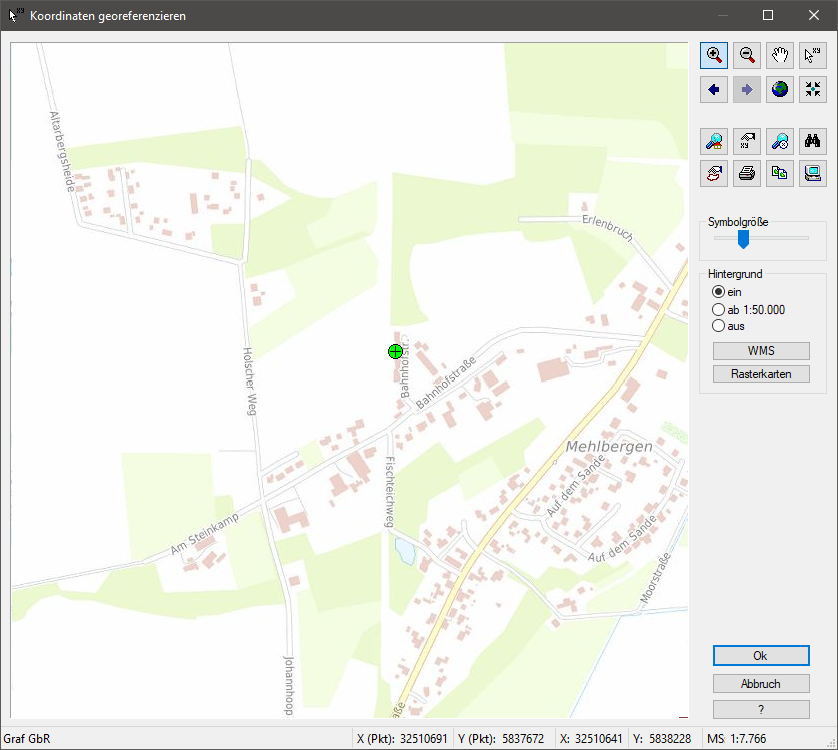Click the X (Pkt) value 32510691
This screenshot has width=838, height=750.
pos(423,739)
